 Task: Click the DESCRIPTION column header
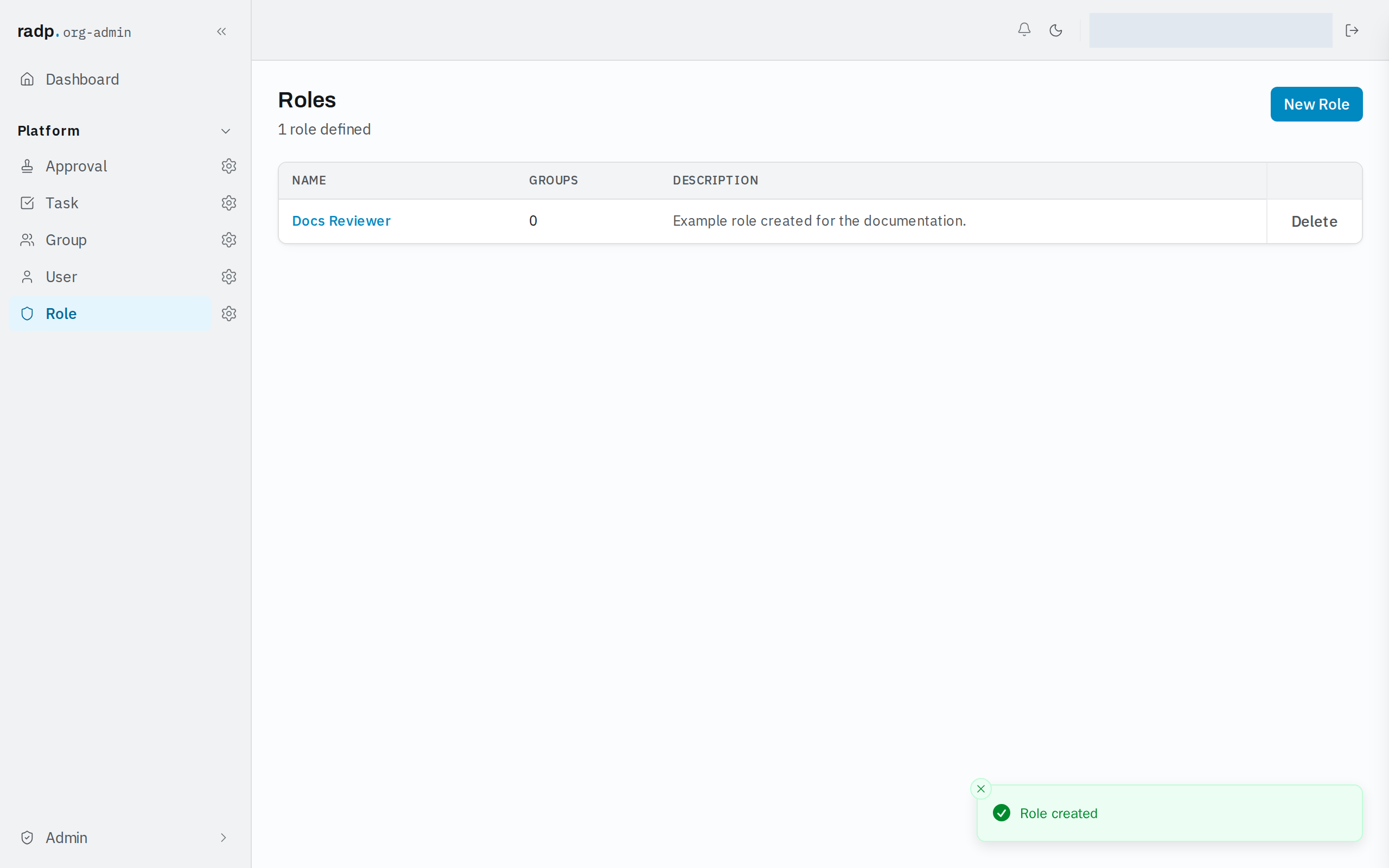pyautogui.click(x=715, y=180)
